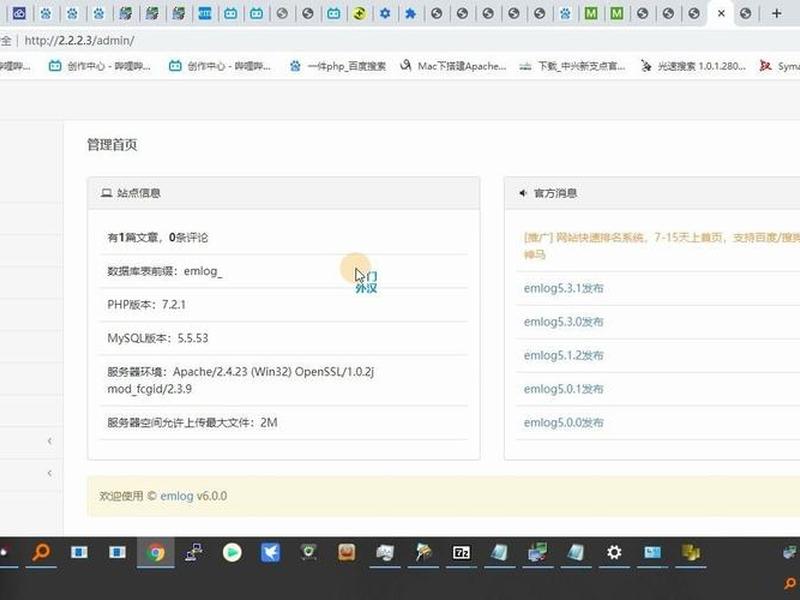The width and height of the screenshot is (800, 600).
Task: Open the white gear Settings taskbar icon
Action: (614, 553)
